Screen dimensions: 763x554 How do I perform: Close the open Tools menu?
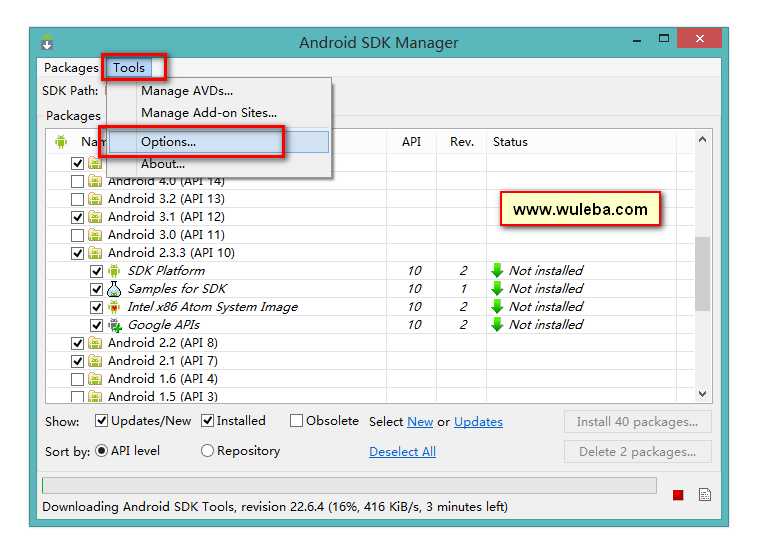129,68
